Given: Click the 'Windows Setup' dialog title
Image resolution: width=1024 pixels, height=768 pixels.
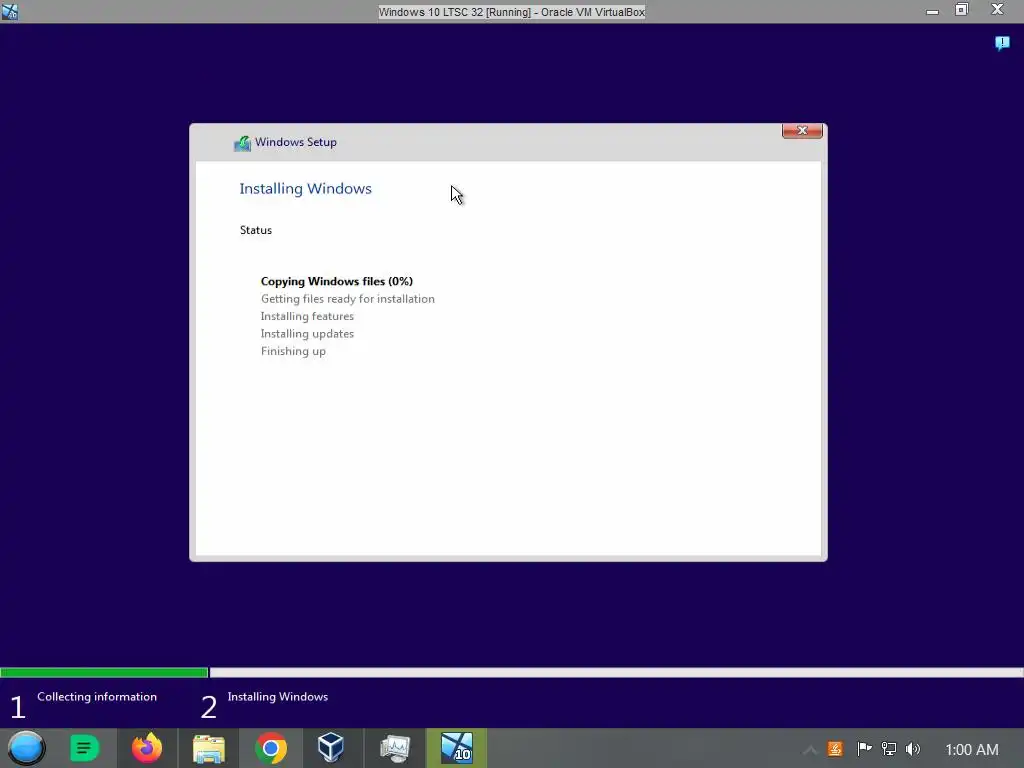Looking at the screenshot, I should click(296, 142).
